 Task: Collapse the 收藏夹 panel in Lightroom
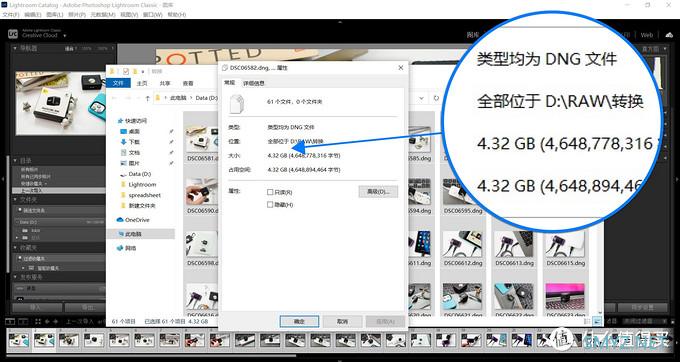coord(15,248)
